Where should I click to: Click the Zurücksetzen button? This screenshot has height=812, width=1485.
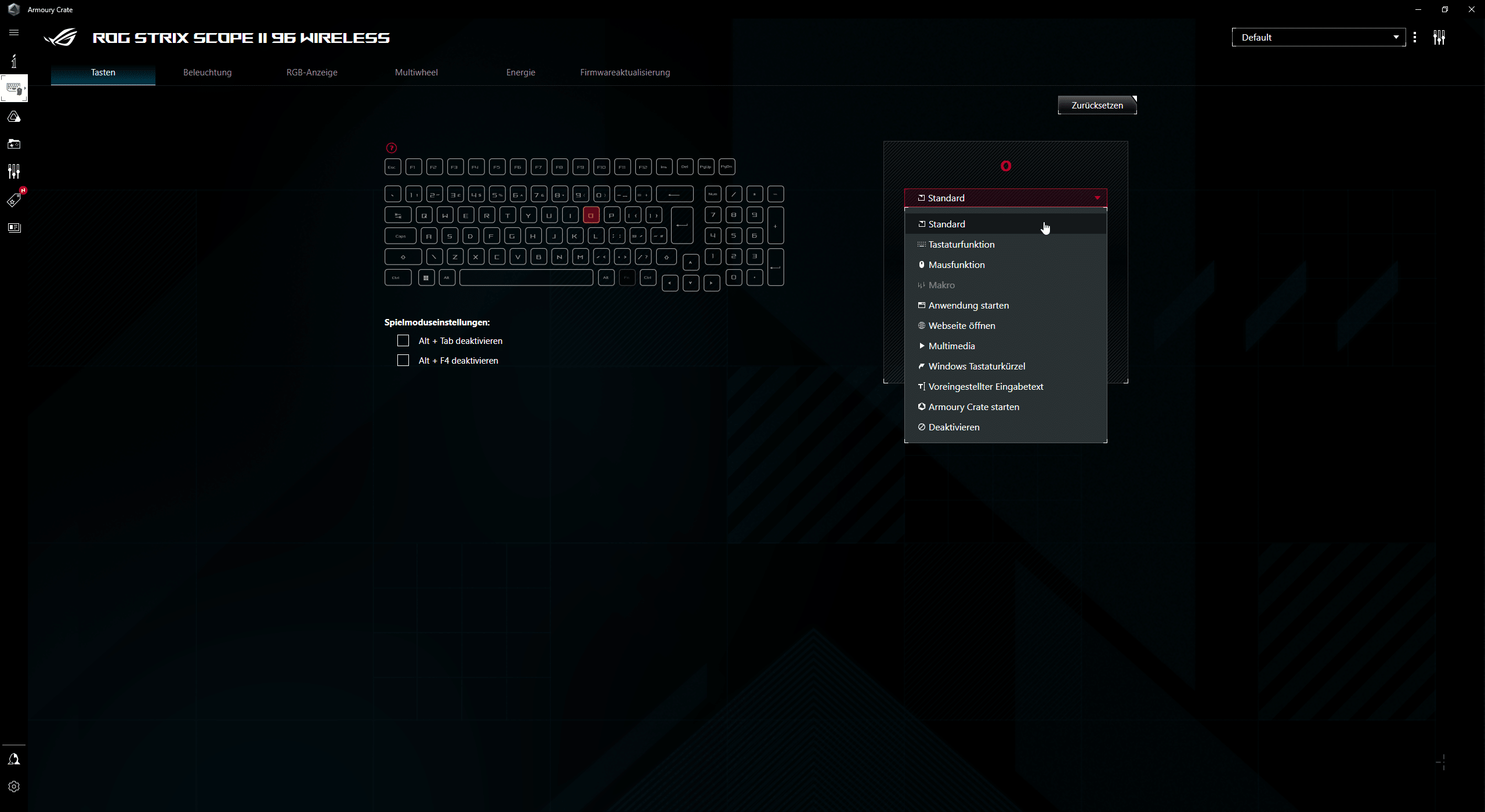click(x=1096, y=105)
